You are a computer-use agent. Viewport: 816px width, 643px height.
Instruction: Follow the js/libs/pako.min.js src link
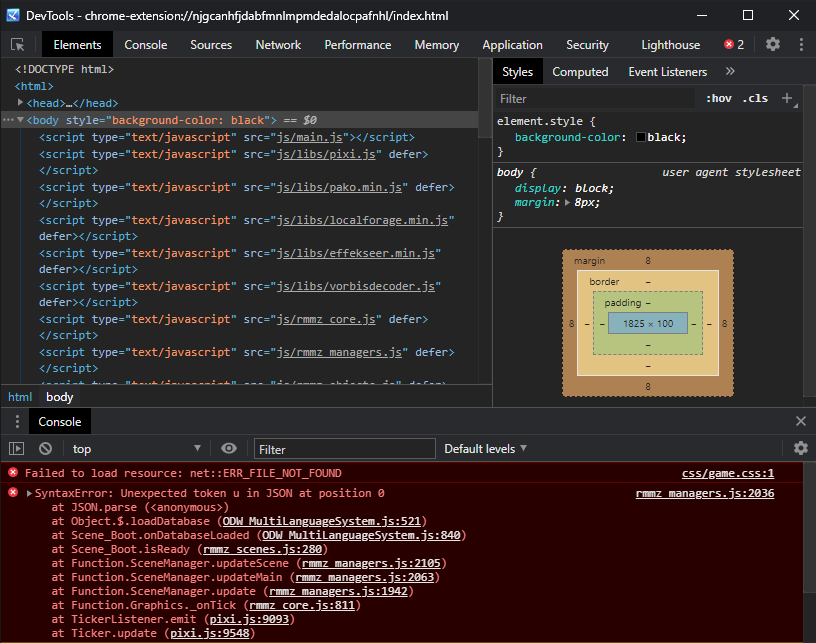click(x=339, y=187)
